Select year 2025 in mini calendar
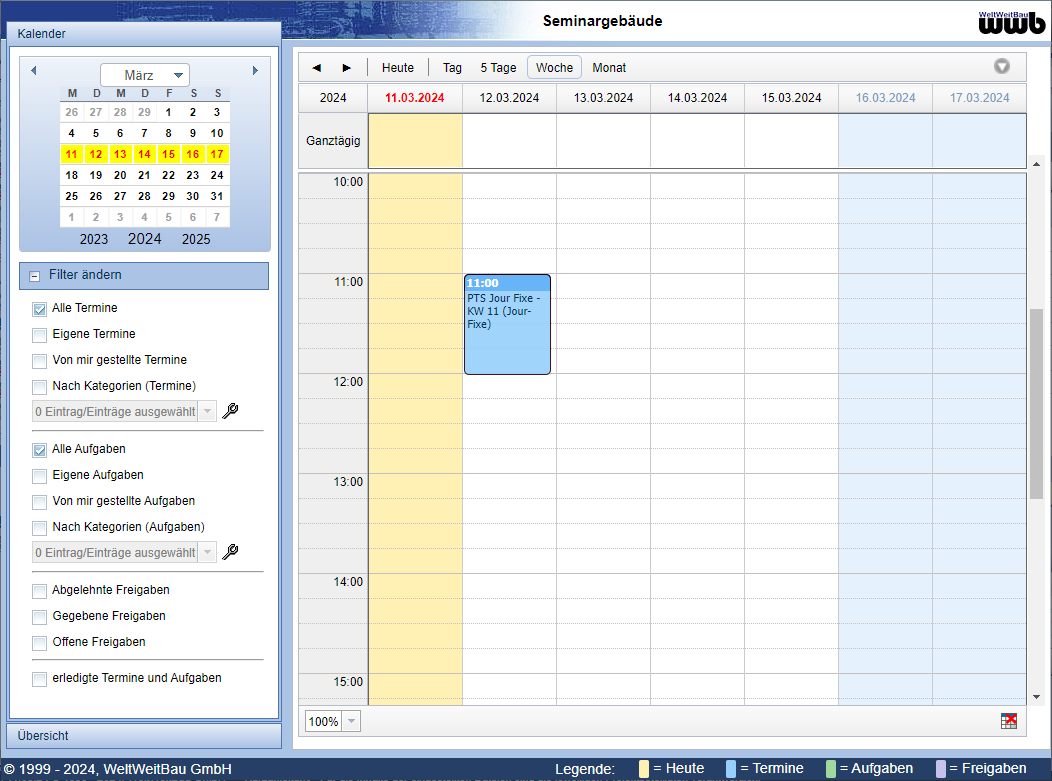Screen dimensions: 1052x781 pyautogui.click(x=196, y=239)
